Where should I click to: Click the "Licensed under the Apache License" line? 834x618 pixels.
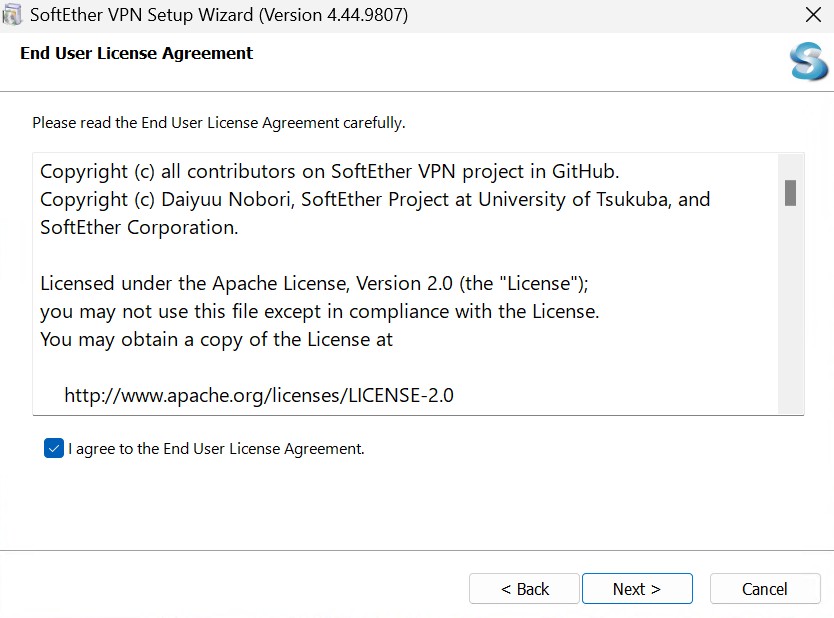click(x=321, y=283)
